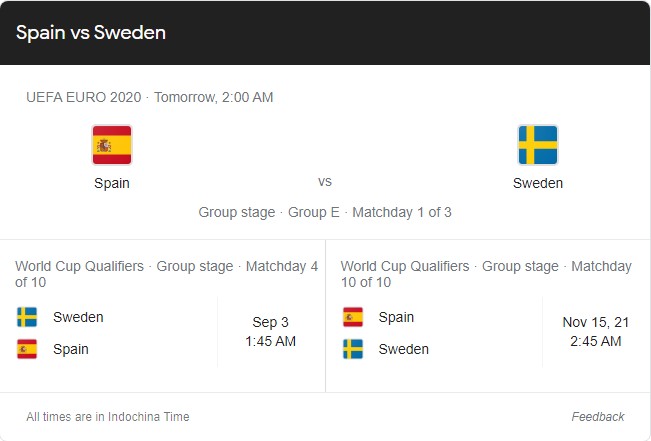651x441 pixels.
Task: Click the large Sweden flag icon
Action: 538,145
